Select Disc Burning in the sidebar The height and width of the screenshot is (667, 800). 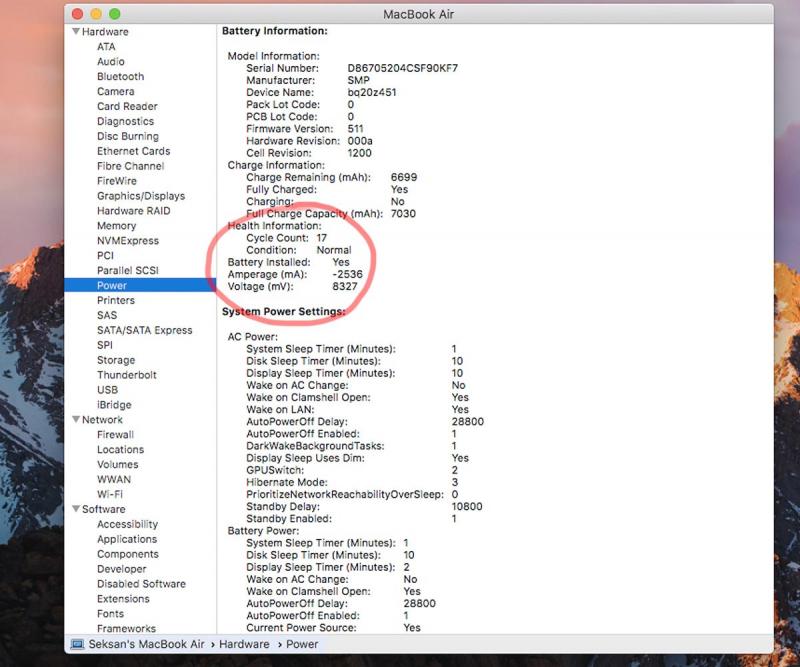128,136
